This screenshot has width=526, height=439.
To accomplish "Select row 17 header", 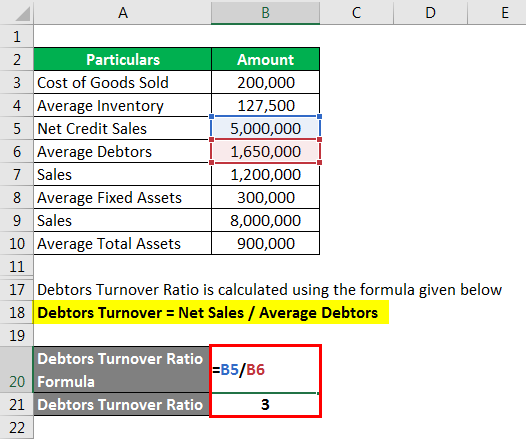I will (x=17, y=289).
